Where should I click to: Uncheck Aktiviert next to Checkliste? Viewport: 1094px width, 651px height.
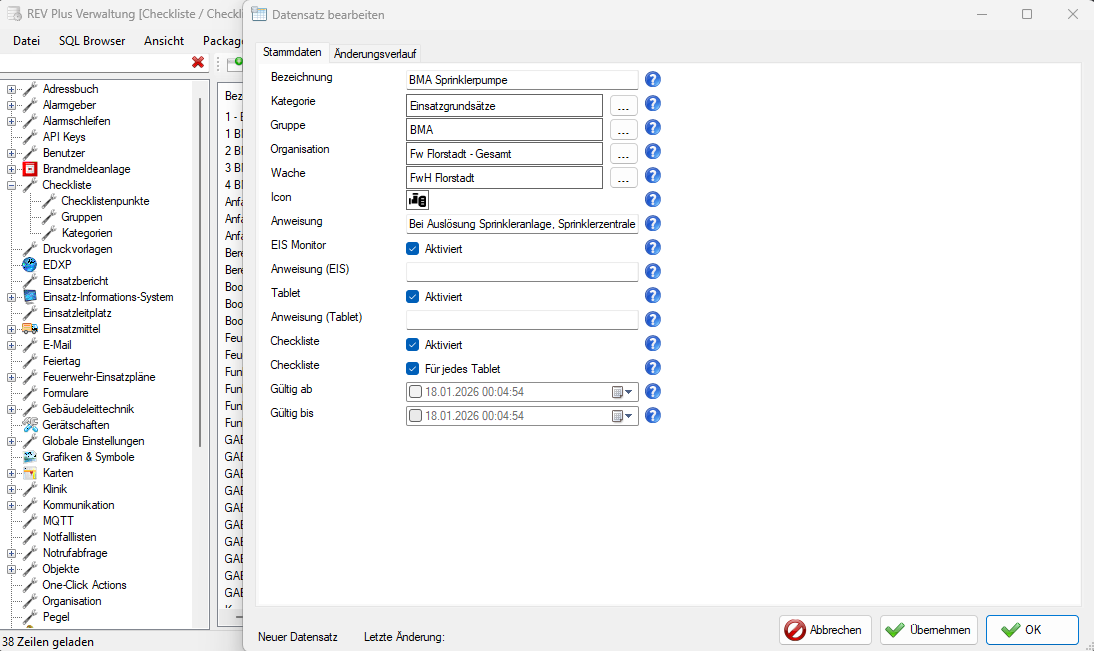click(411, 343)
